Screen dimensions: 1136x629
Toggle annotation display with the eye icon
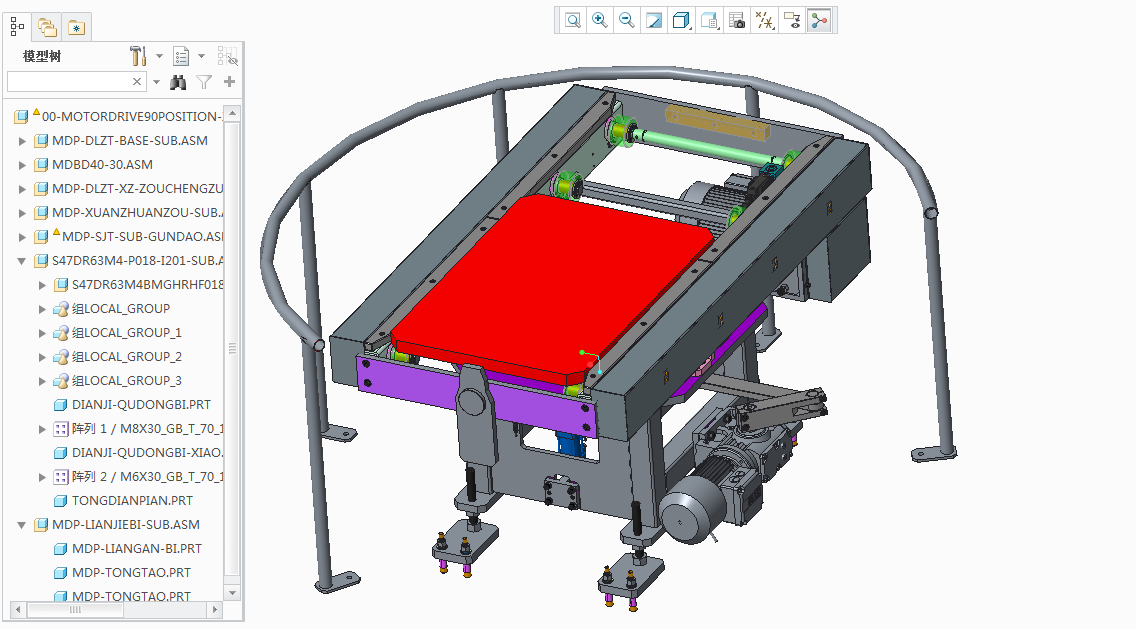[x=791, y=20]
